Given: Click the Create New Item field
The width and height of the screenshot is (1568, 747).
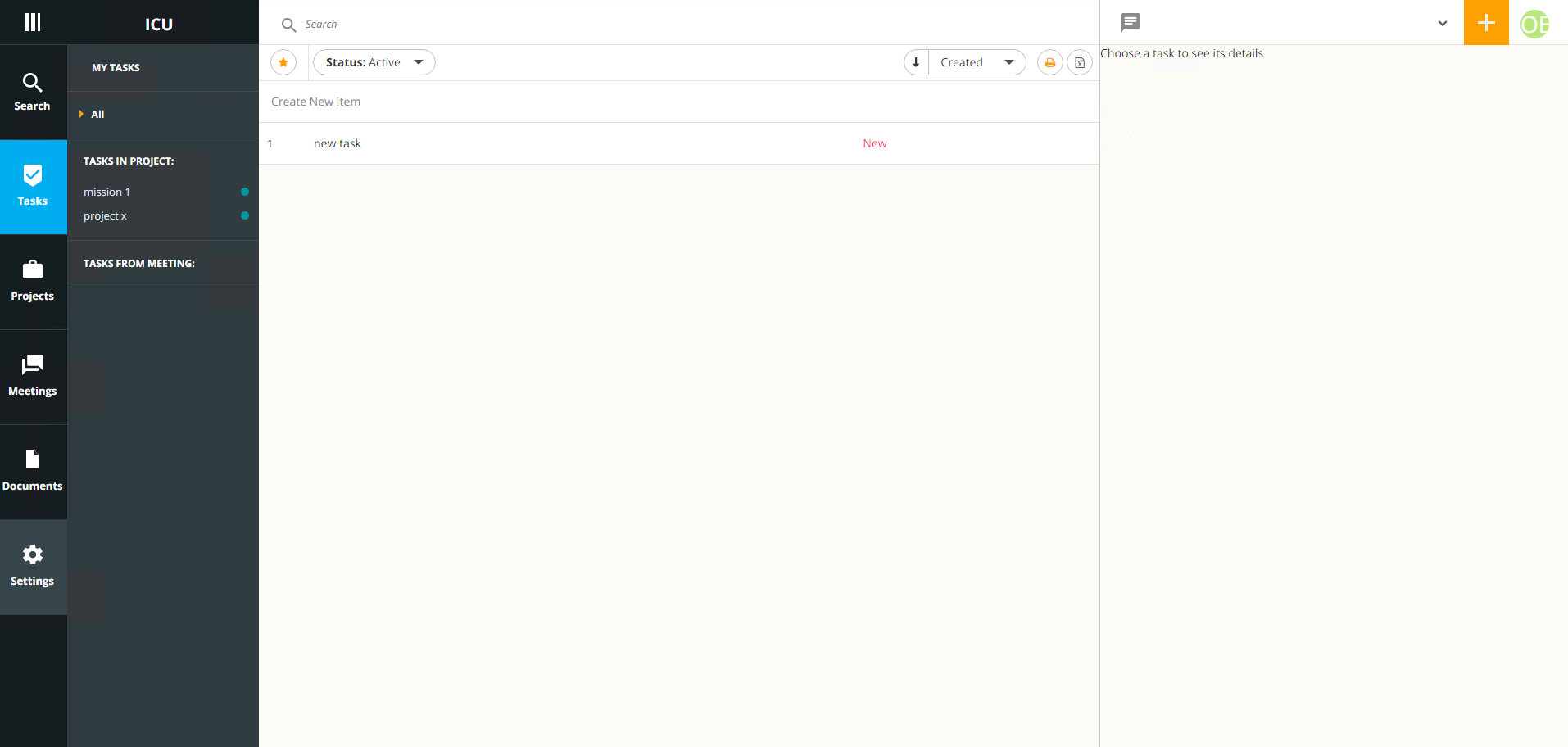Looking at the screenshot, I should 679,102.
